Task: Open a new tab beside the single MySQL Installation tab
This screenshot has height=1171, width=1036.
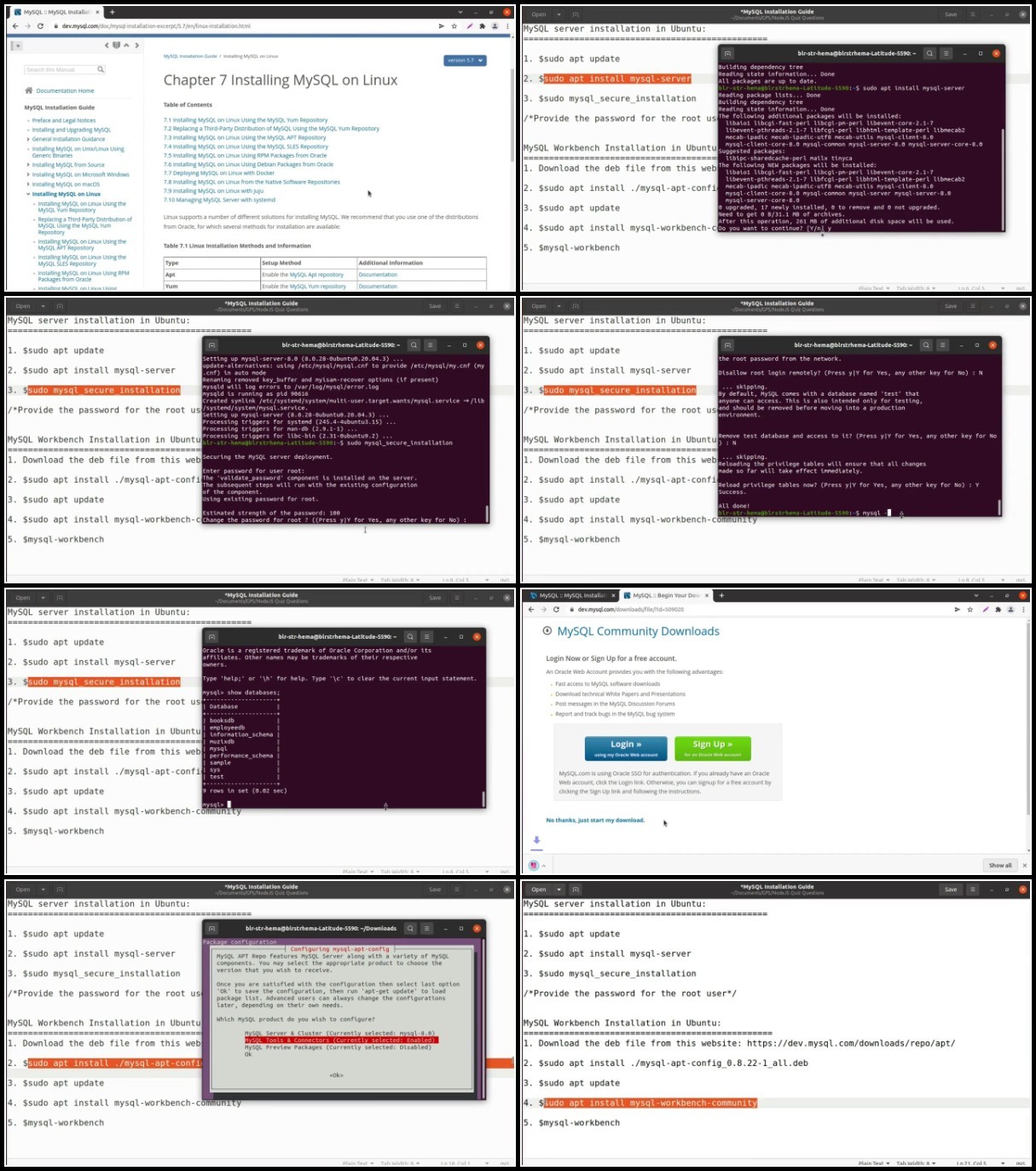Action: (112, 12)
